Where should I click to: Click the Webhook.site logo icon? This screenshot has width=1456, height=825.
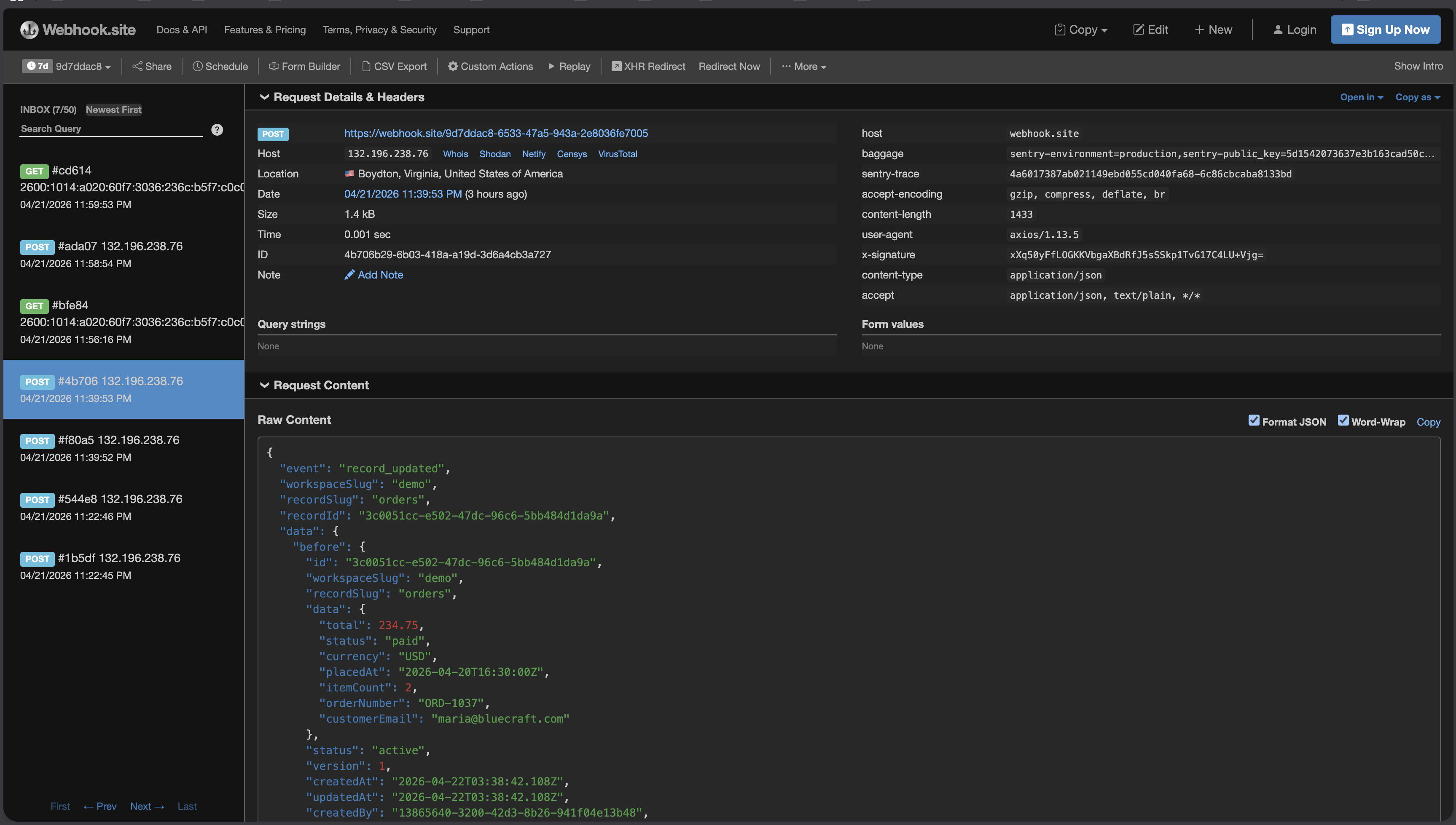pyautogui.click(x=29, y=29)
